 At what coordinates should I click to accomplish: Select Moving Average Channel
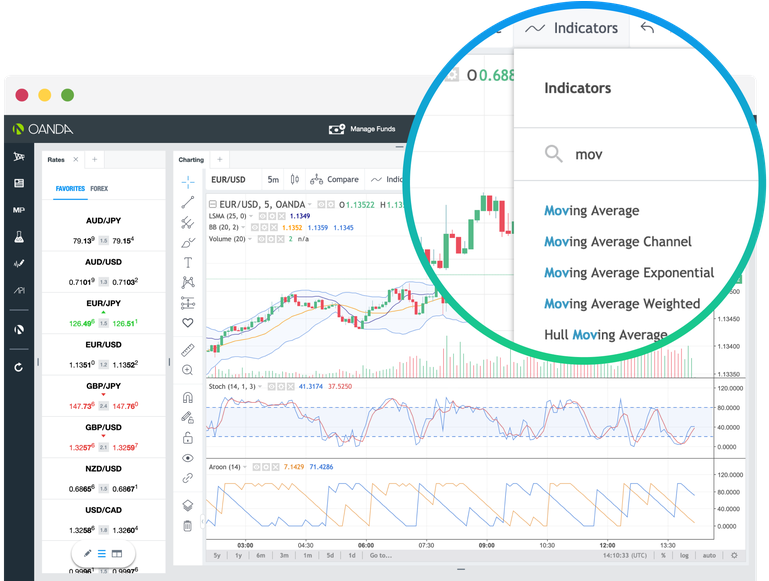pos(618,242)
